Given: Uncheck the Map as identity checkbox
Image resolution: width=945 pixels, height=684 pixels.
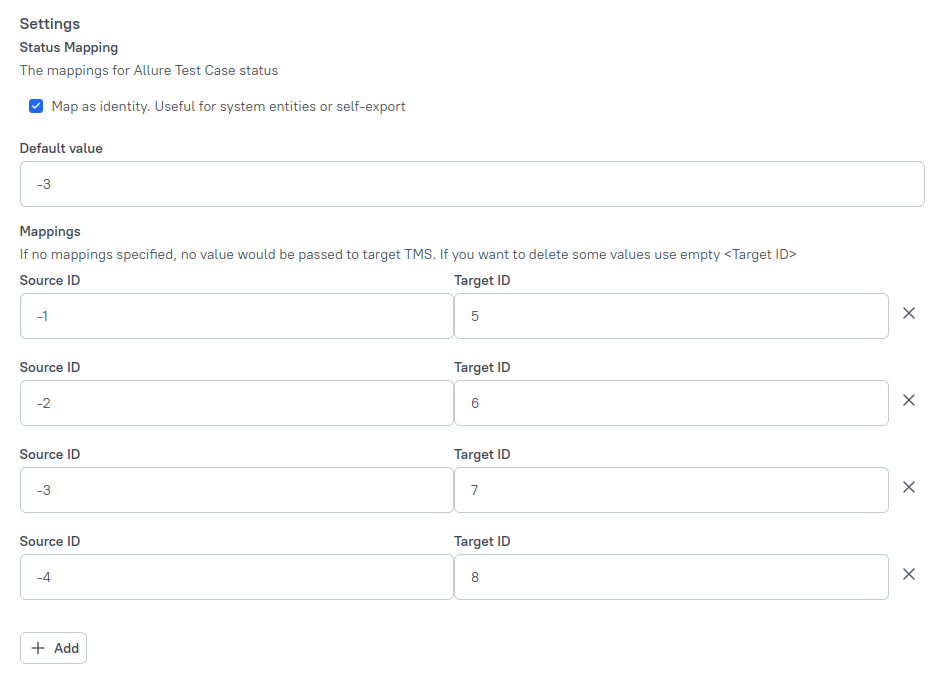Looking at the screenshot, I should pos(36,105).
